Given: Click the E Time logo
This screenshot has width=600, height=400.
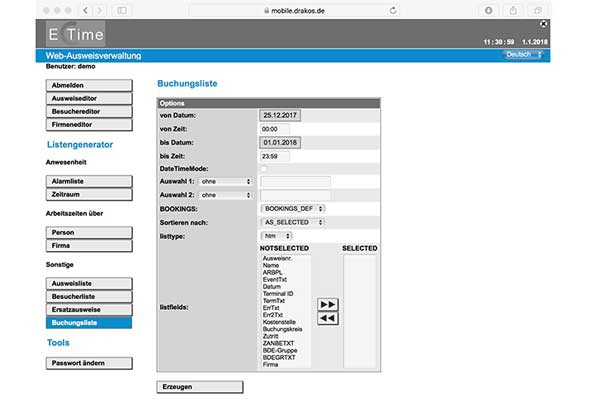Looking at the screenshot, I should click(x=74, y=35).
